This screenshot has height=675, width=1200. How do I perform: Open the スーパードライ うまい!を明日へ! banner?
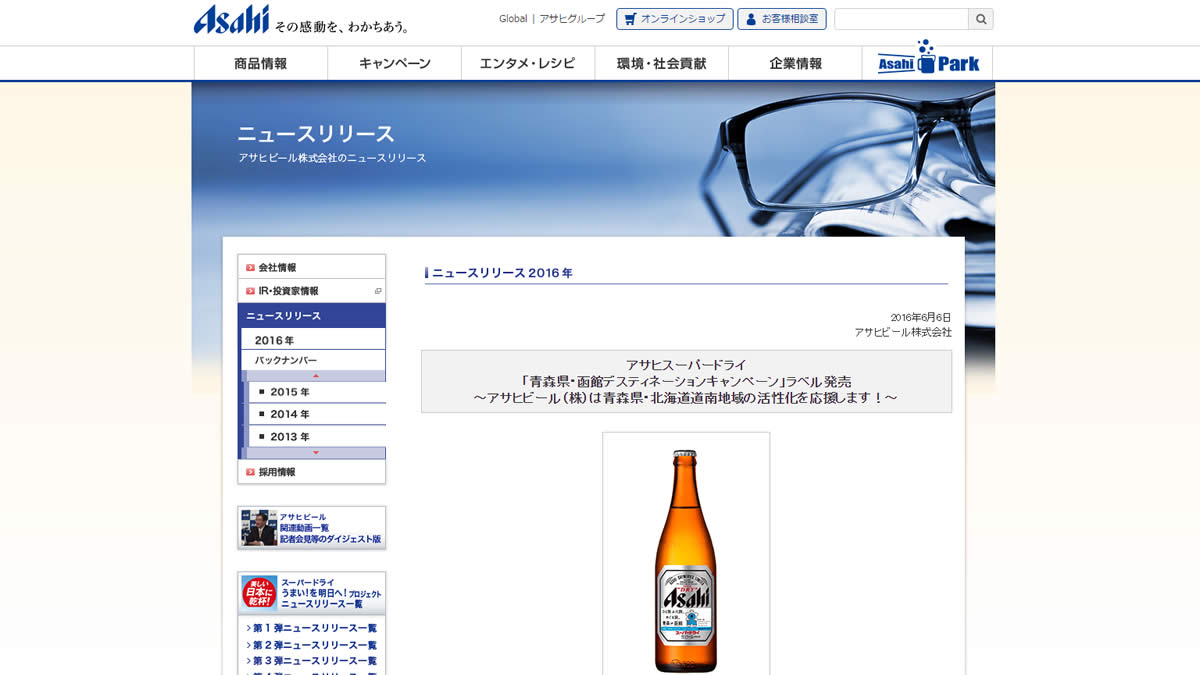click(x=312, y=594)
